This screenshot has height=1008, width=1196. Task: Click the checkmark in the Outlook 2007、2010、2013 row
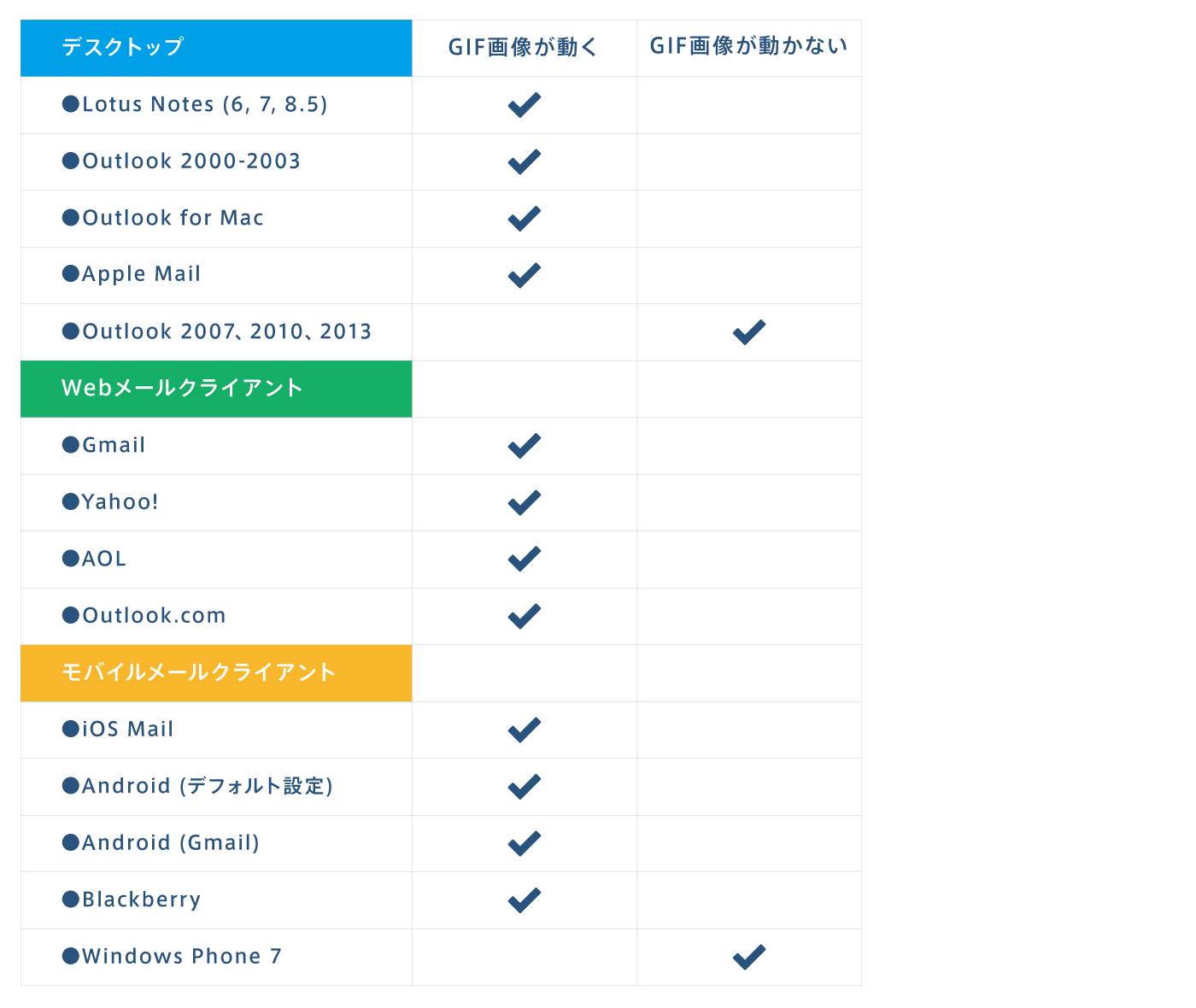(748, 332)
